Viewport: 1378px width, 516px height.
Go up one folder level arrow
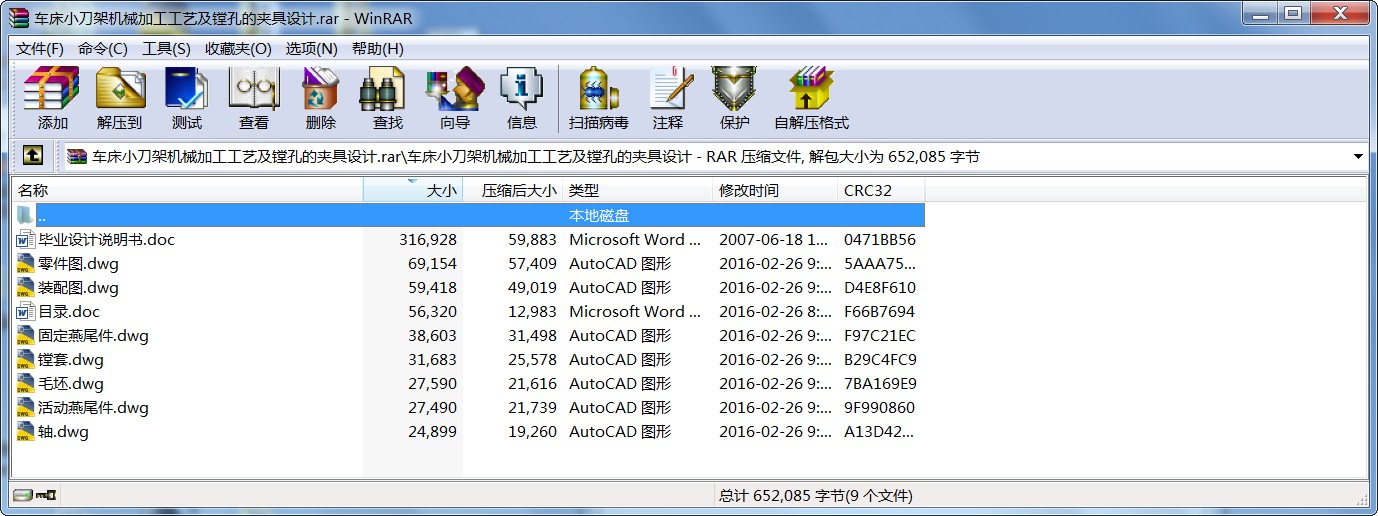(33, 156)
